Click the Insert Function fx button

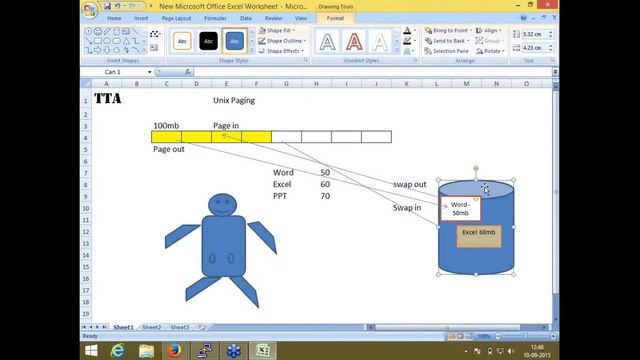(x=188, y=72)
